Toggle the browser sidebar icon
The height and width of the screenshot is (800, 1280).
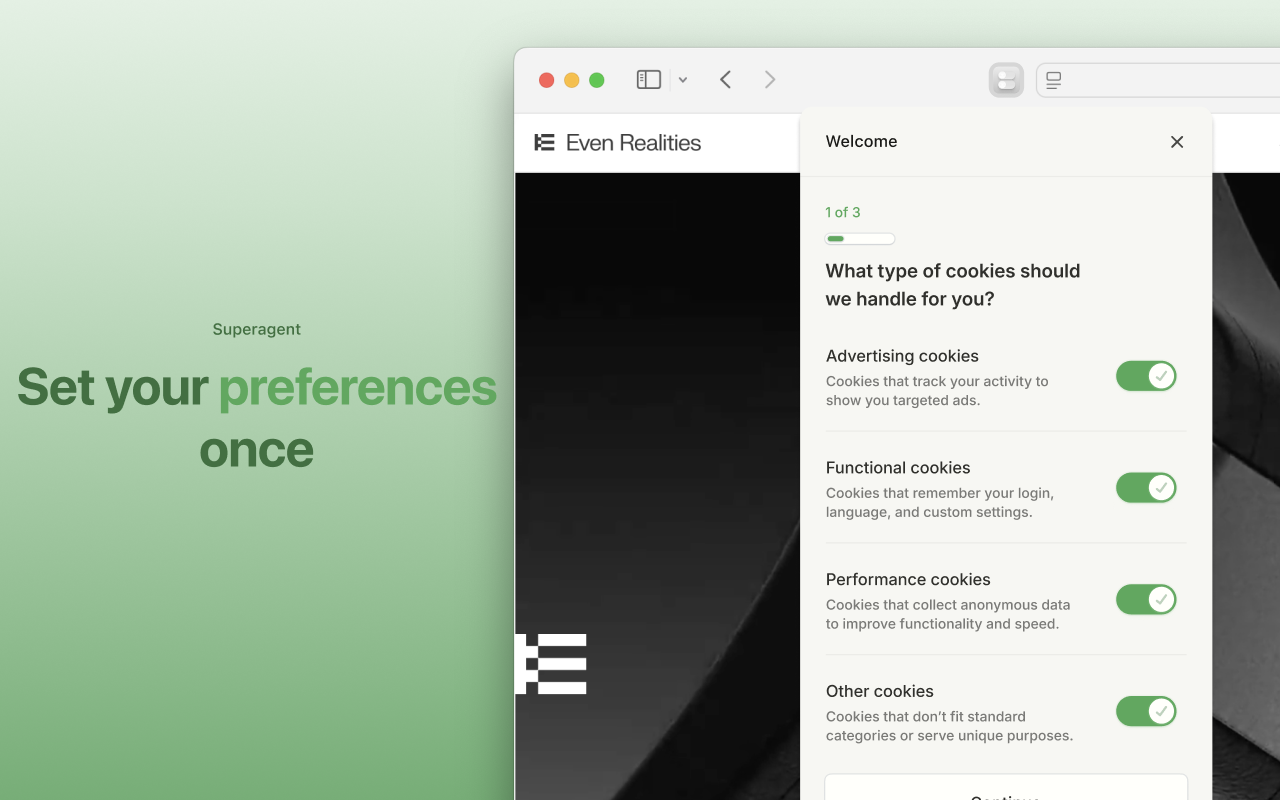click(x=649, y=80)
